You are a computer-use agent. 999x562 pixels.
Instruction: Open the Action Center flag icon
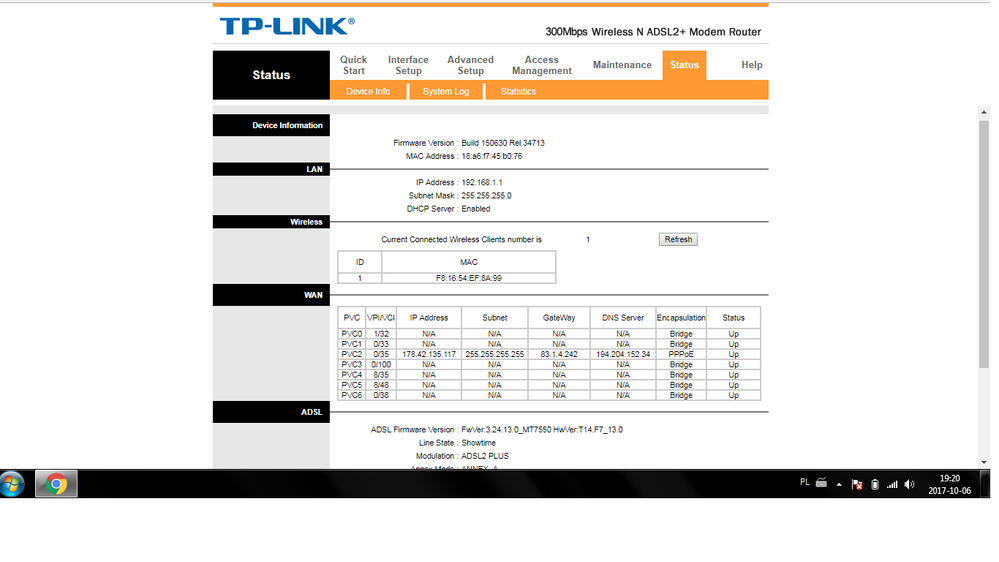tap(857, 484)
